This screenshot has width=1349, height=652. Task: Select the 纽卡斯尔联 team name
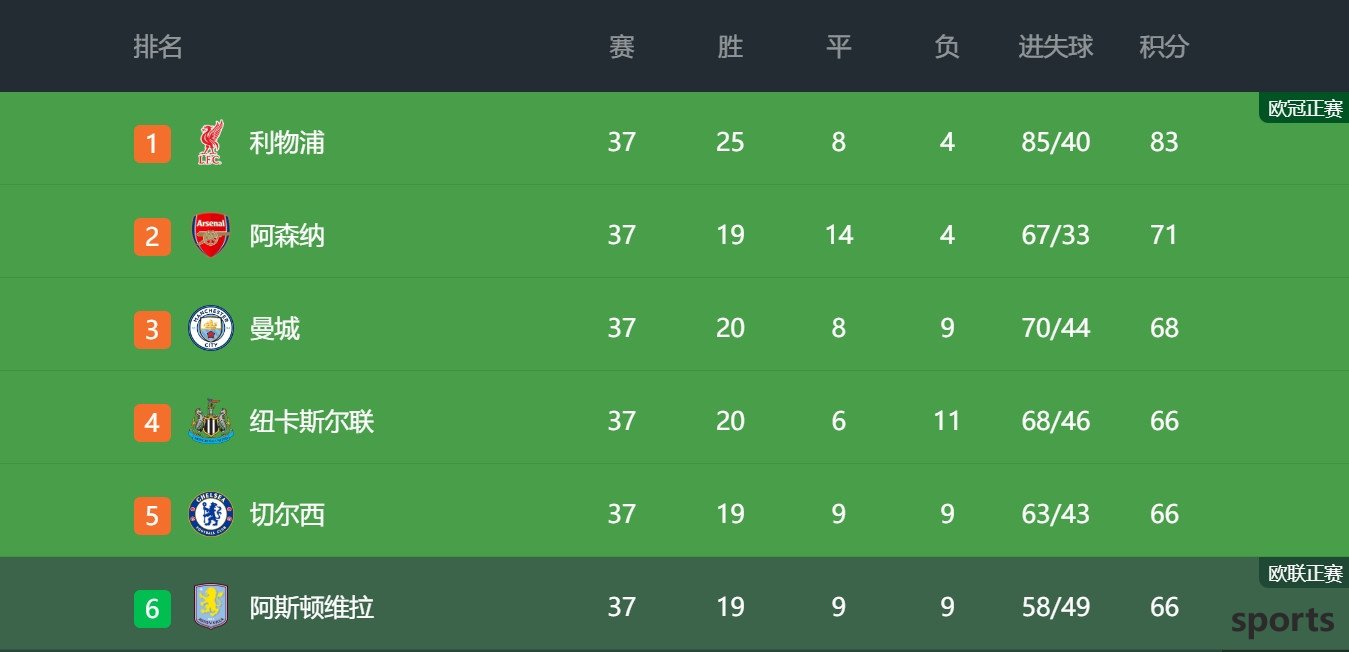point(312,422)
